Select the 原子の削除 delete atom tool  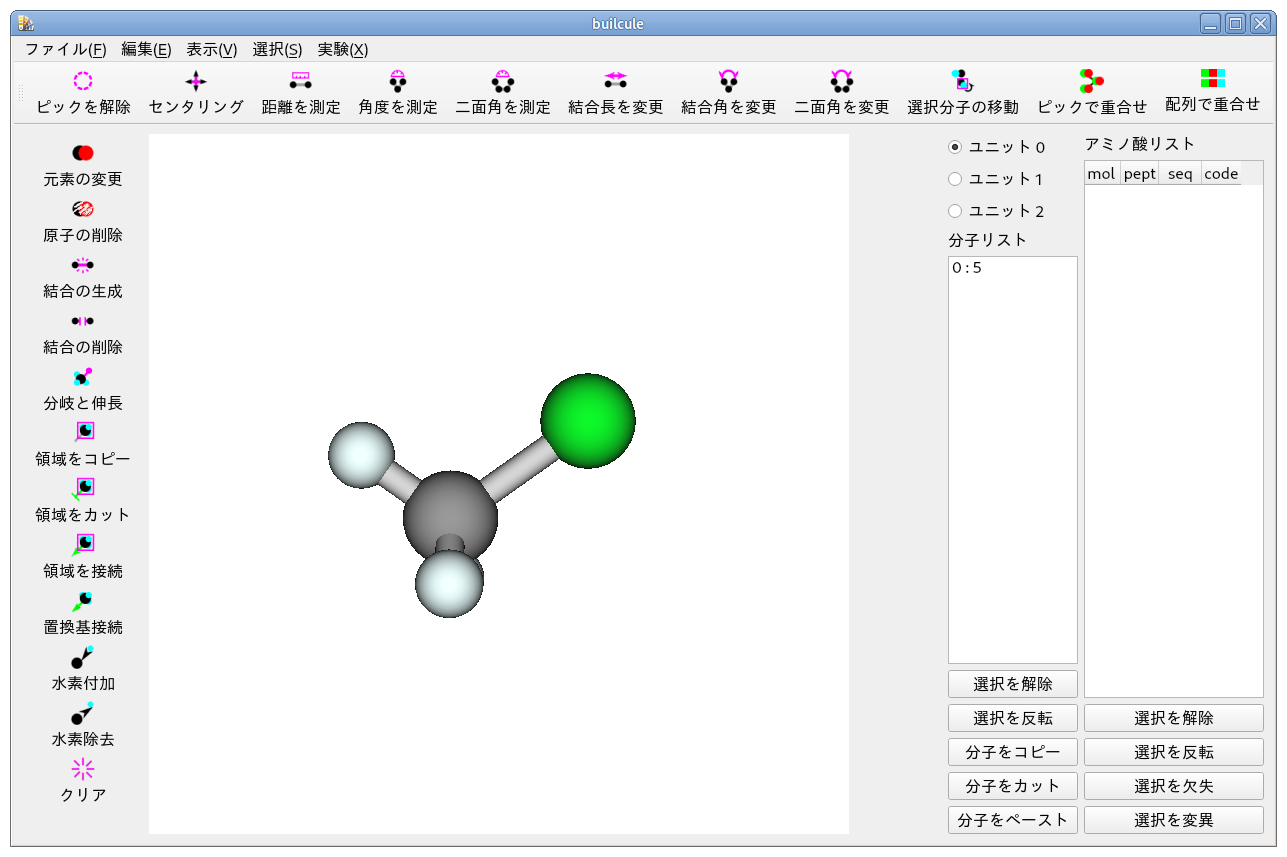click(83, 209)
